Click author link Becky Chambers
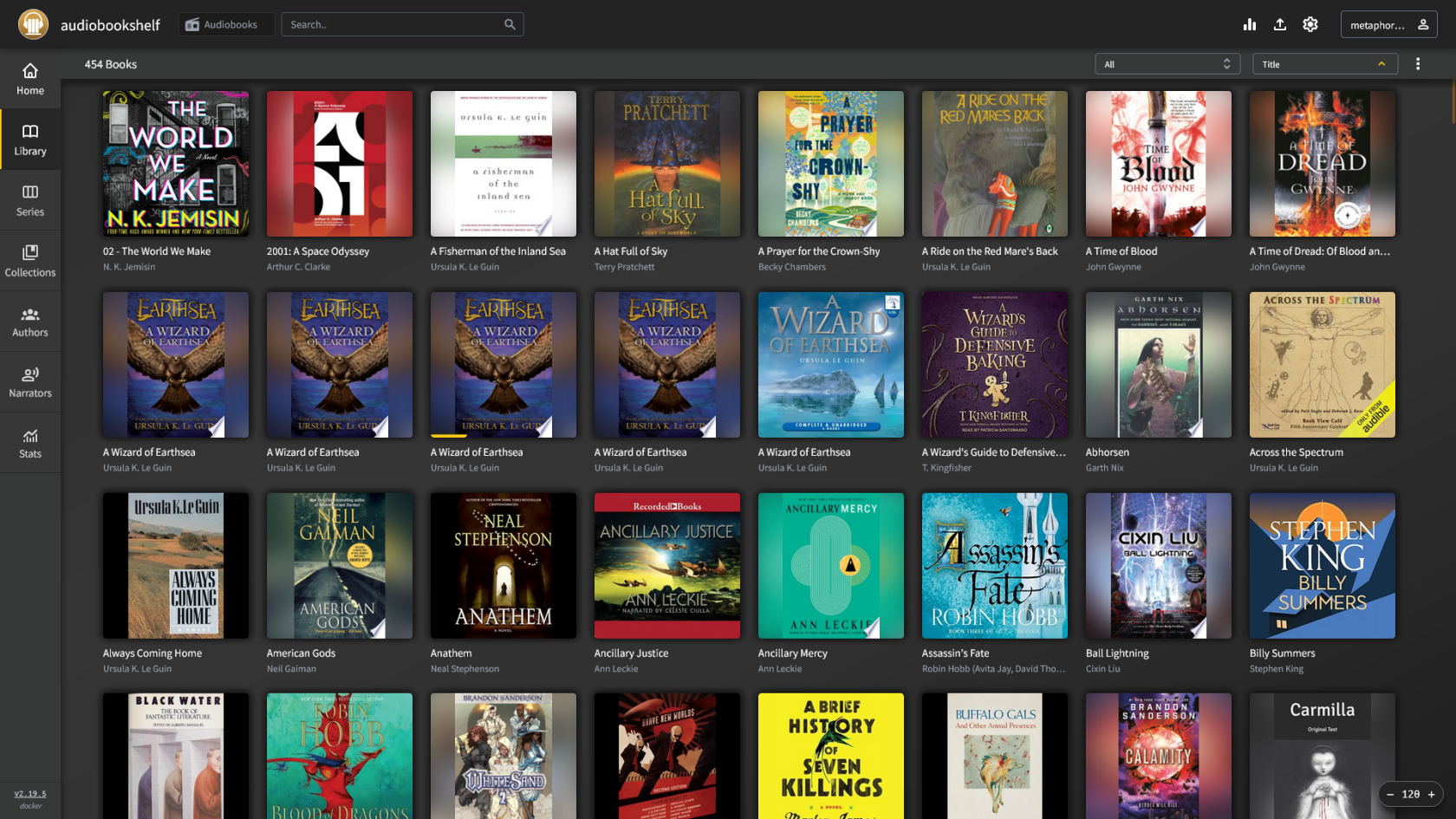Viewport: 1456px width, 819px height. pos(792,267)
